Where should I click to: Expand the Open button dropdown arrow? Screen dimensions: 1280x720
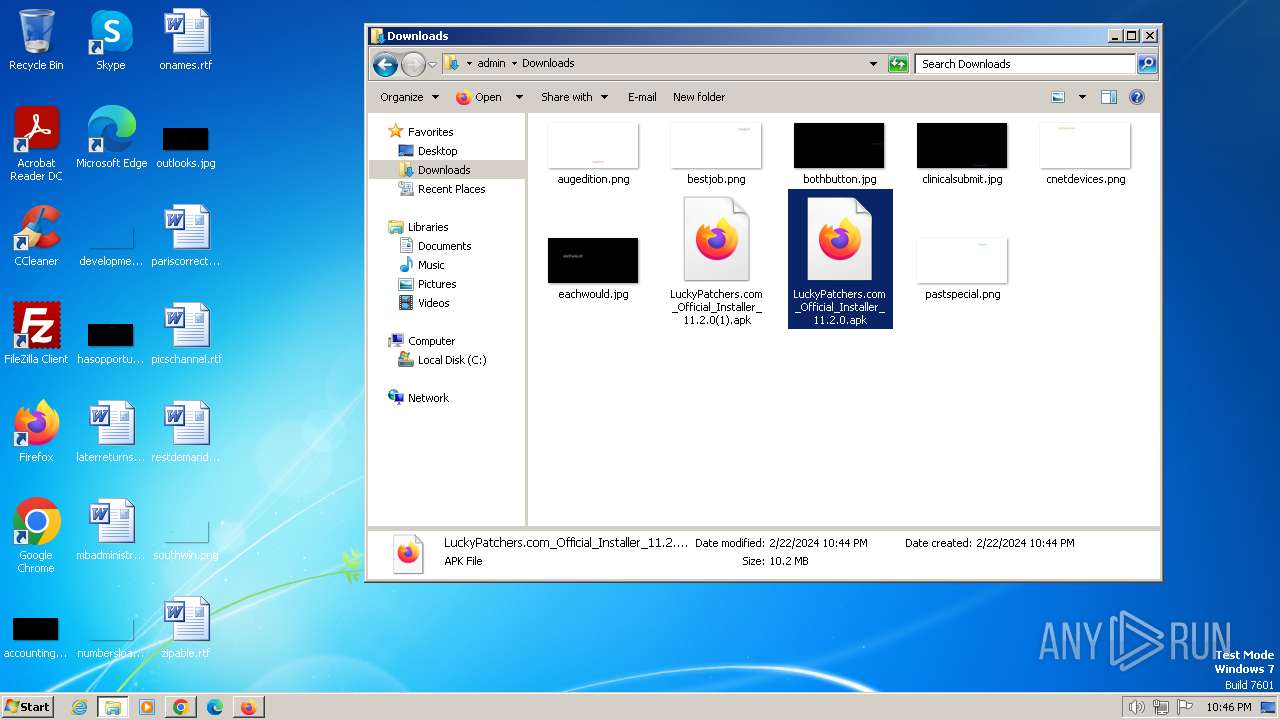click(x=519, y=97)
